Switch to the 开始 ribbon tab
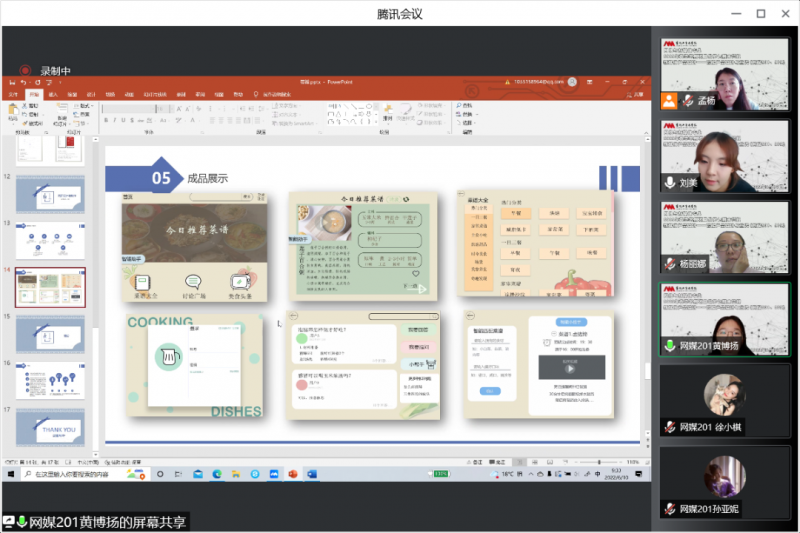The height and width of the screenshot is (533, 800). (34, 95)
